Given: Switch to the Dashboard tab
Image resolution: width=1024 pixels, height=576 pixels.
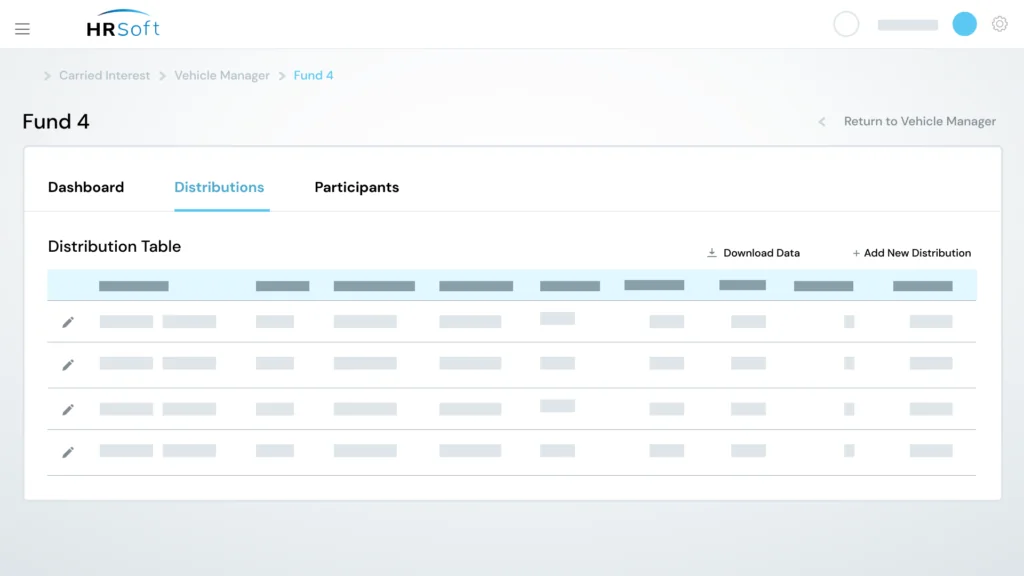Looking at the screenshot, I should (x=86, y=187).
